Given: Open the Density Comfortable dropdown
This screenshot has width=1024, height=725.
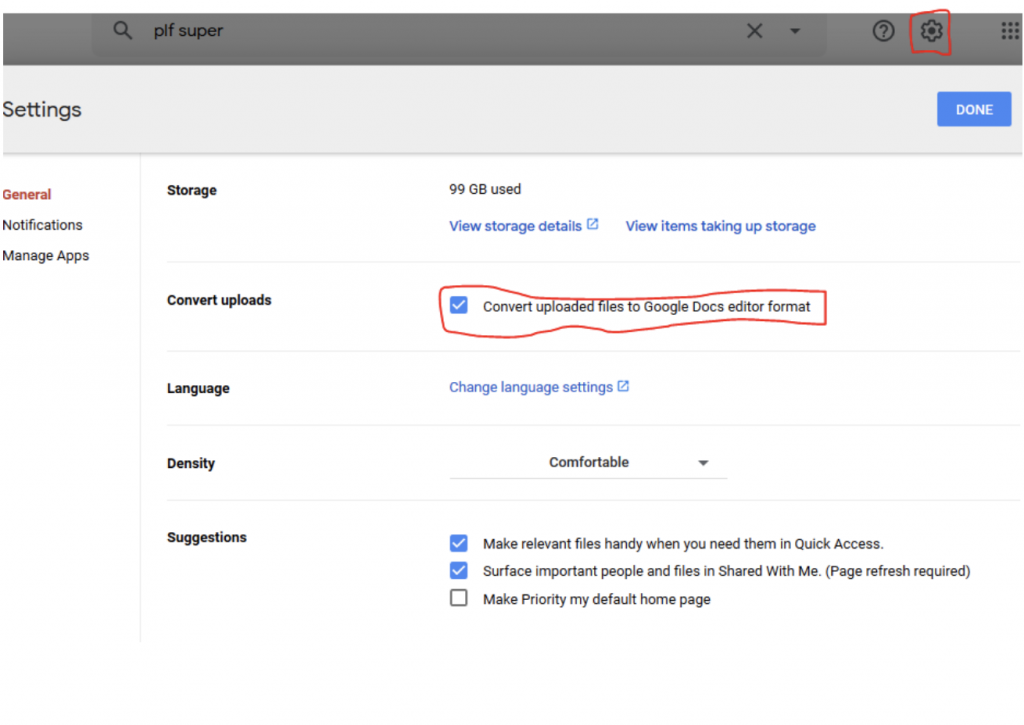Looking at the screenshot, I should point(588,462).
